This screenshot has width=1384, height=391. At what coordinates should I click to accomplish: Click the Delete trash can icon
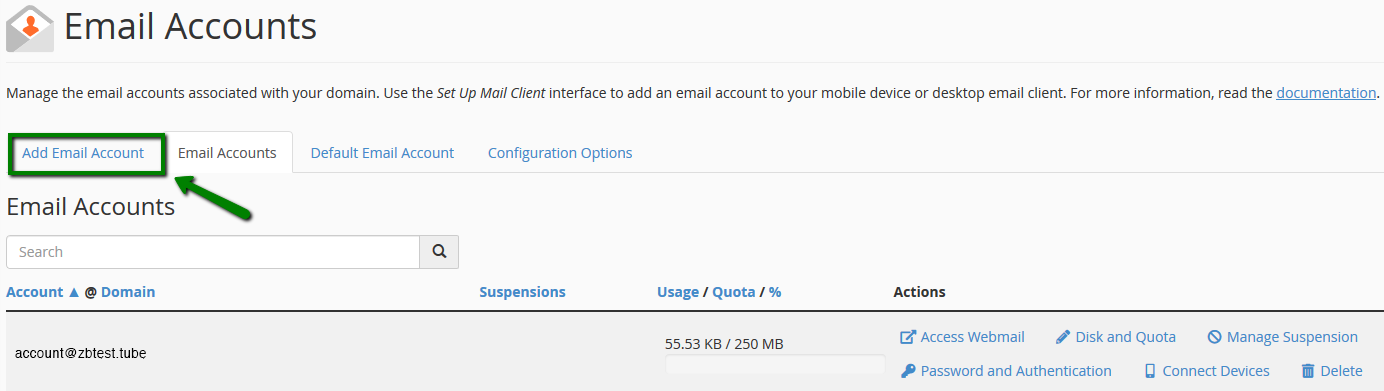(x=1307, y=371)
